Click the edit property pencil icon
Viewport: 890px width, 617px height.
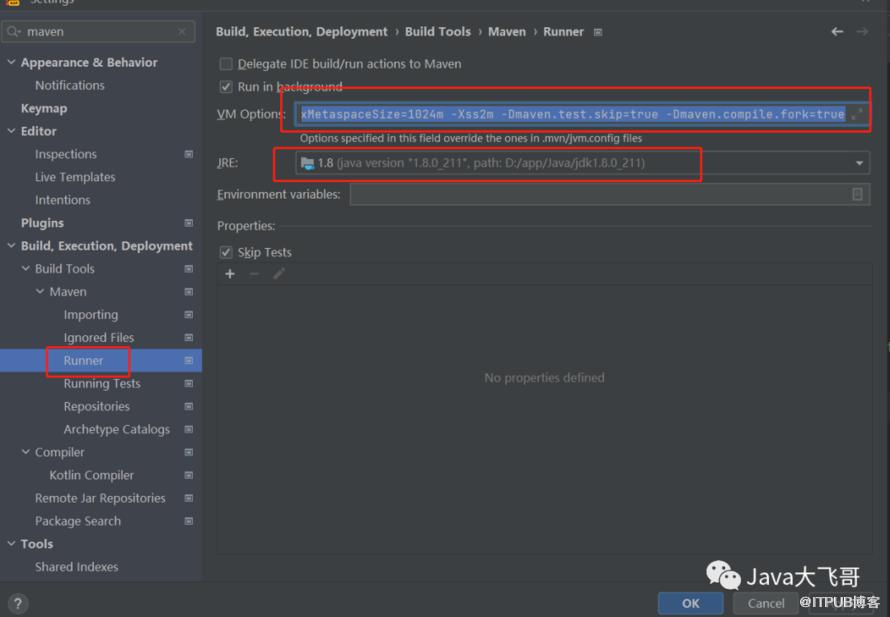[279, 274]
